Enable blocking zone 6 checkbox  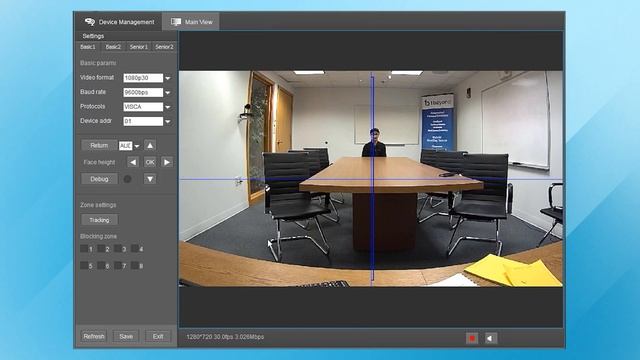[x=101, y=265]
